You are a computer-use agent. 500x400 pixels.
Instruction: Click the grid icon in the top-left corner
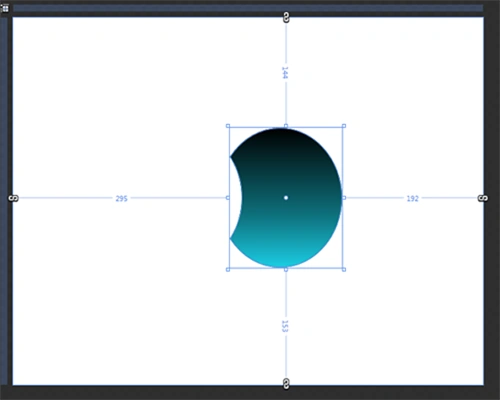pyautogui.click(x=5, y=8)
